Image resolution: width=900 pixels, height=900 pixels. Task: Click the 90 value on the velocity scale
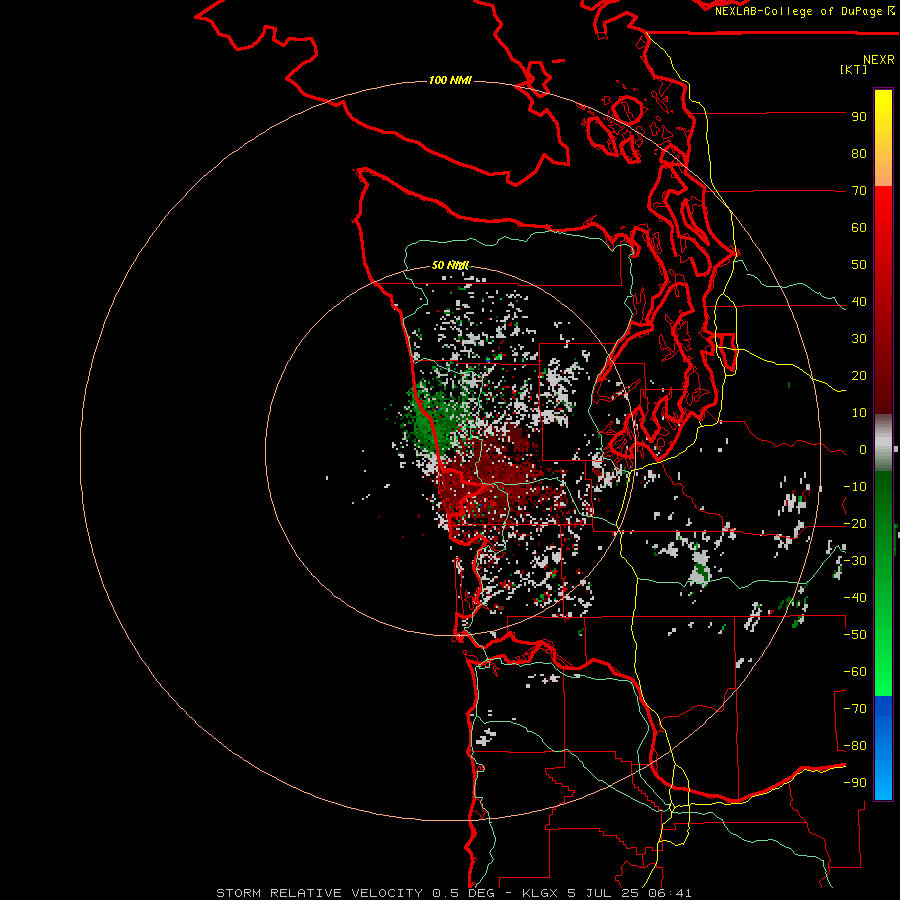coord(859,117)
